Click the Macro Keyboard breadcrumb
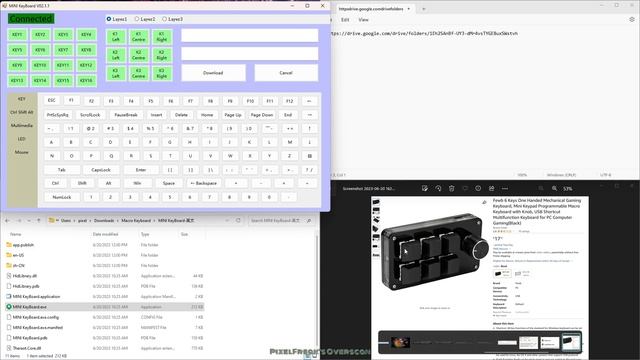 coord(136,220)
